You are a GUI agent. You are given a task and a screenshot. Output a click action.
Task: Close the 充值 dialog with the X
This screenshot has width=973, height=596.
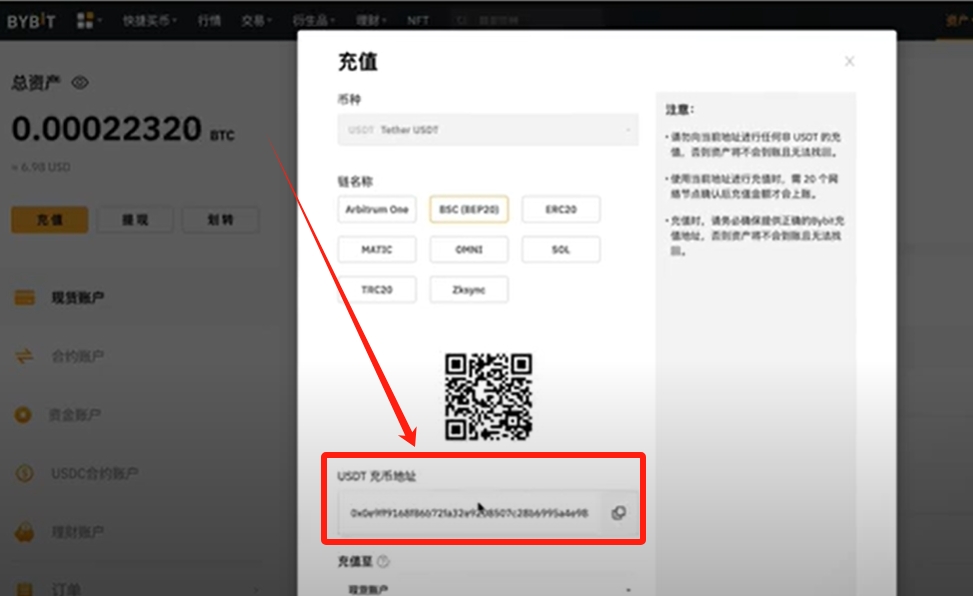coord(850,61)
